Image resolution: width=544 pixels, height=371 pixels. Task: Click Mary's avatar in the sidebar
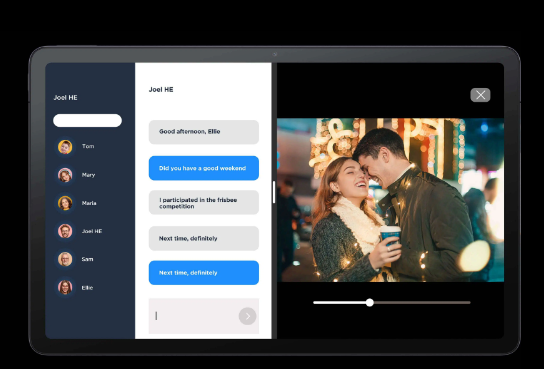(65, 175)
